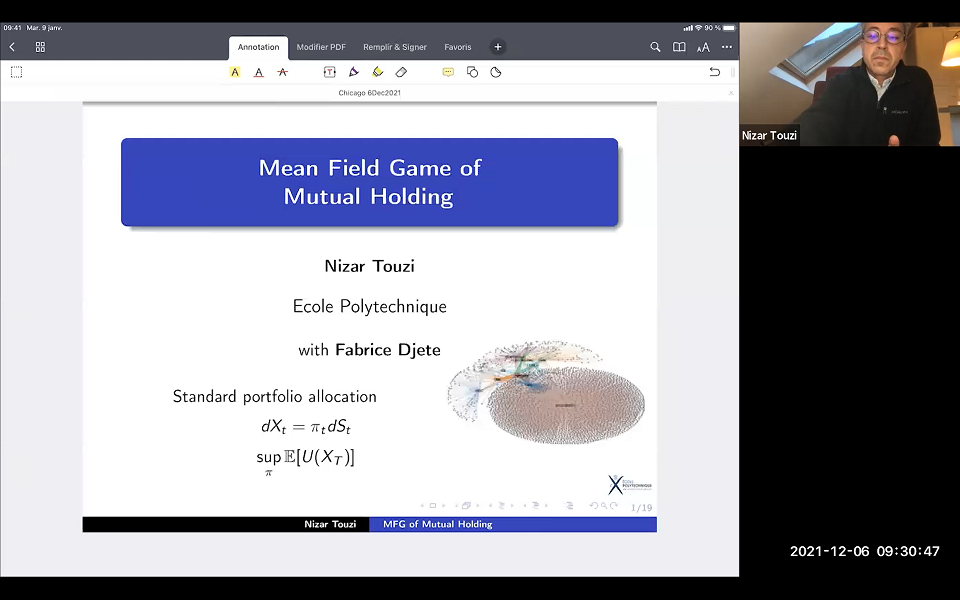
Task: Open the page thumbnails book icon
Action: pyautogui.click(x=679, y=46)
